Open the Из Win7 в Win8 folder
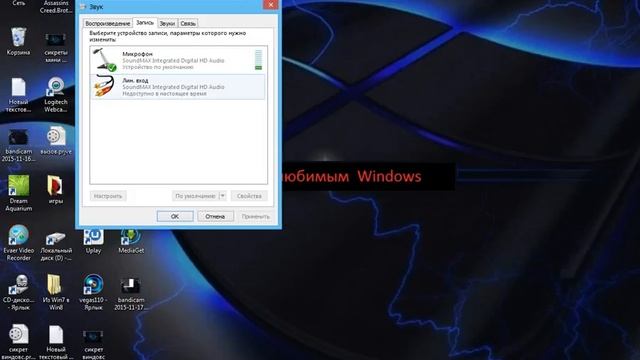Screen dimensions: 640x360 click(x=56, y=292)
